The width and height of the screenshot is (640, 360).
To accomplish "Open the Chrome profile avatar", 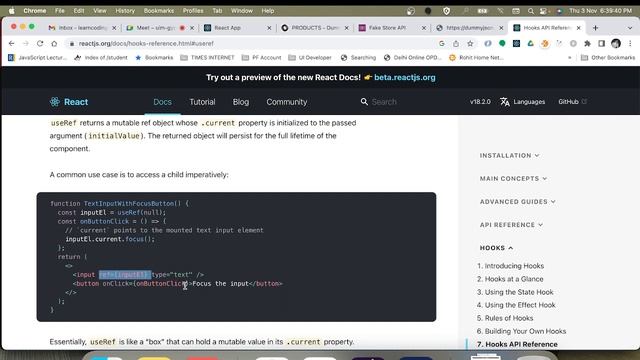I will tap(616, 43).
